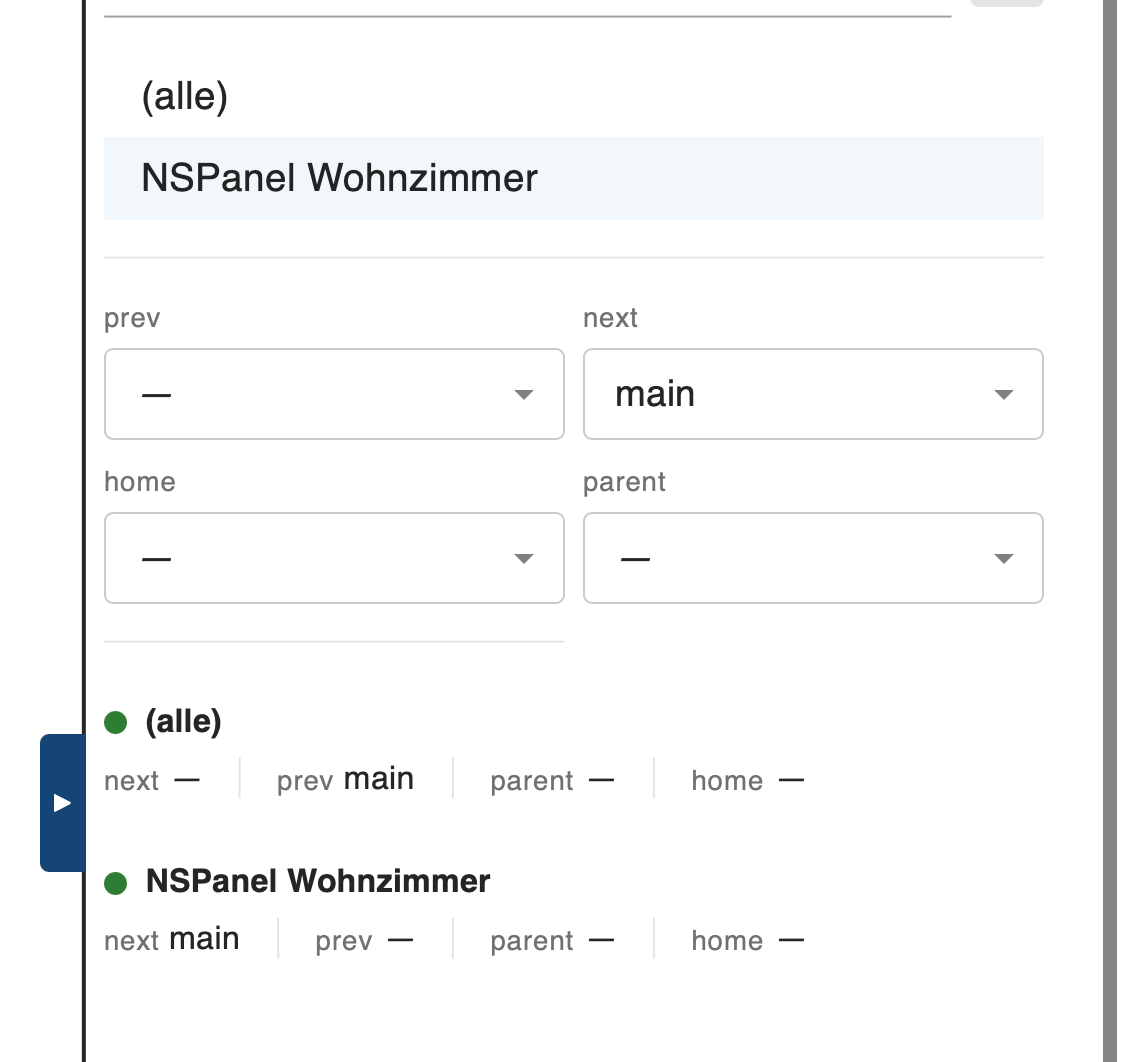Click the "parent" entry in (alle) summary
This screenshot has width=1122, height=1062.
552,780
